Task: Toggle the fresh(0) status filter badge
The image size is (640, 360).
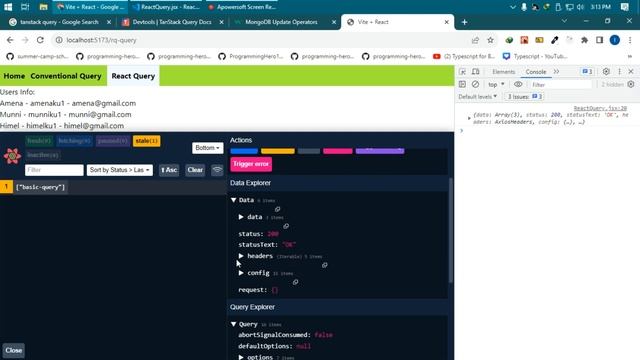Action: 39,141
